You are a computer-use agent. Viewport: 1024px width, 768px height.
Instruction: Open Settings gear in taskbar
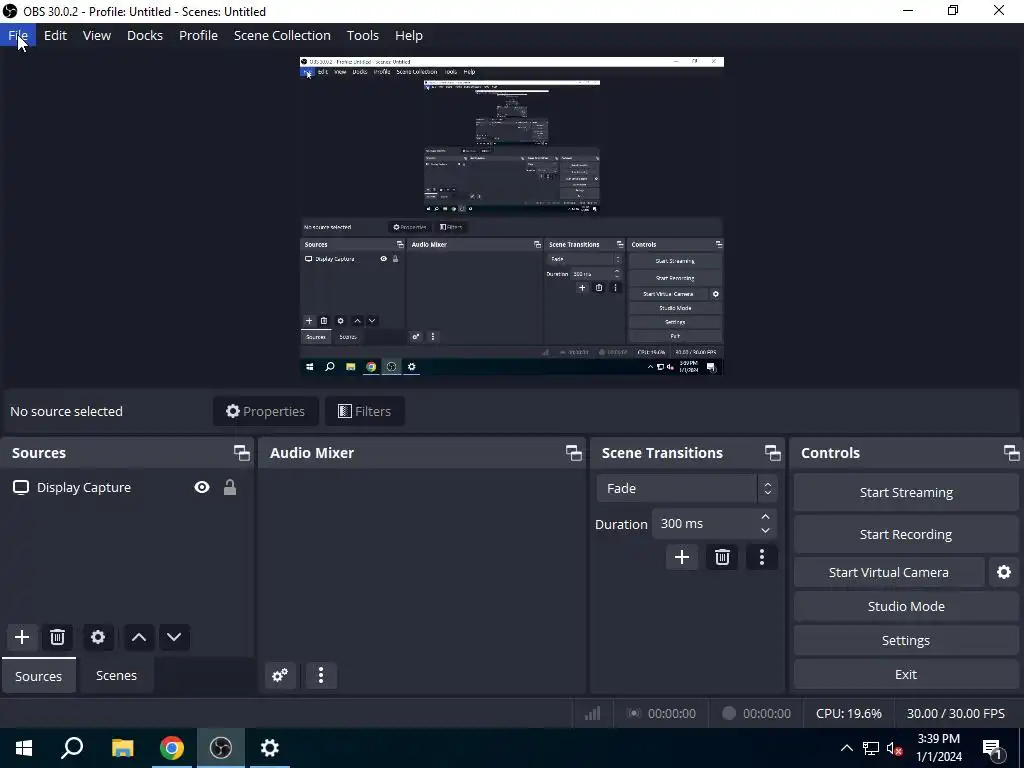click(x=270, y=748)
